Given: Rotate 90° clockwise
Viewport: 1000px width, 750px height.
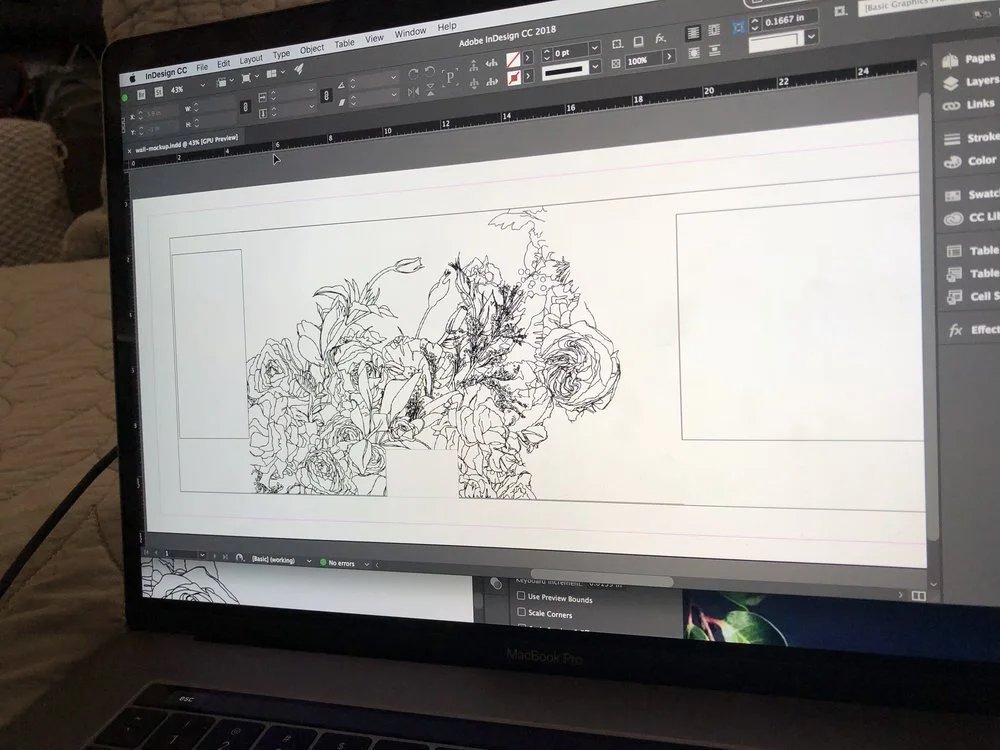Looking at the screenshot, I should [413, 75].
